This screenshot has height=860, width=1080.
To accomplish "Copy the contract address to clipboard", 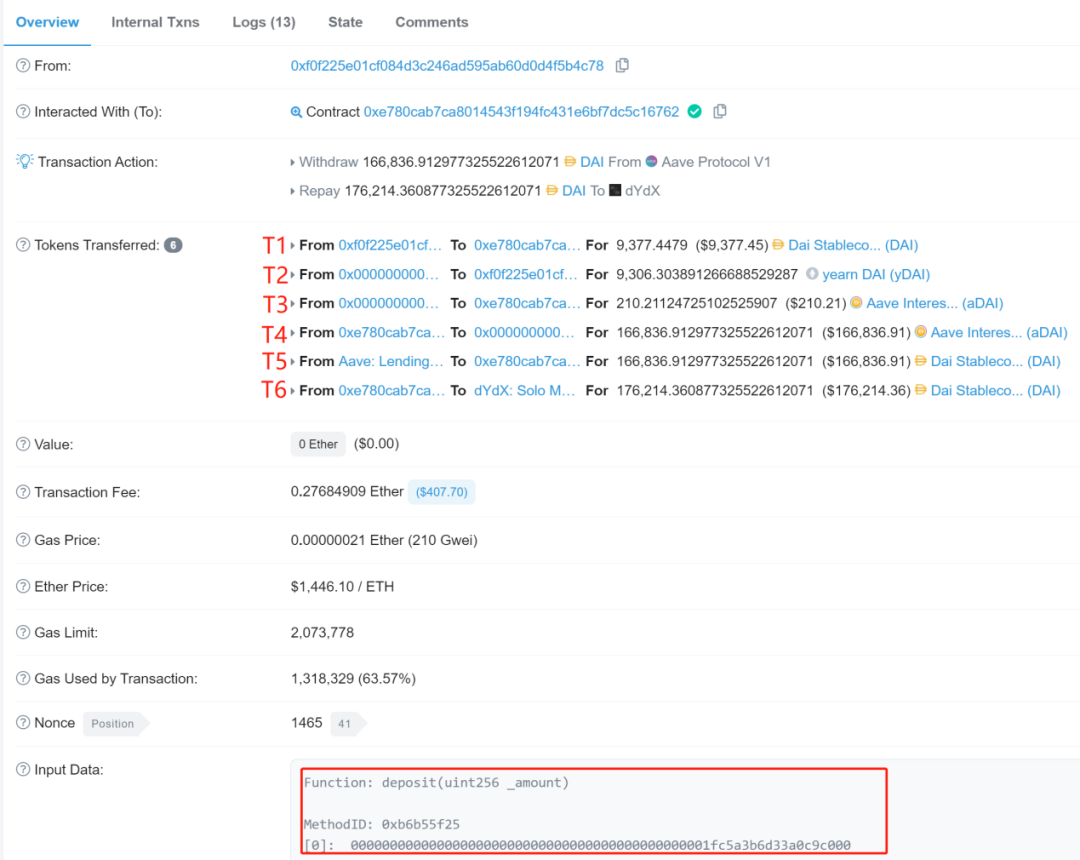I will pyautogui.click(x=720, y=112).
